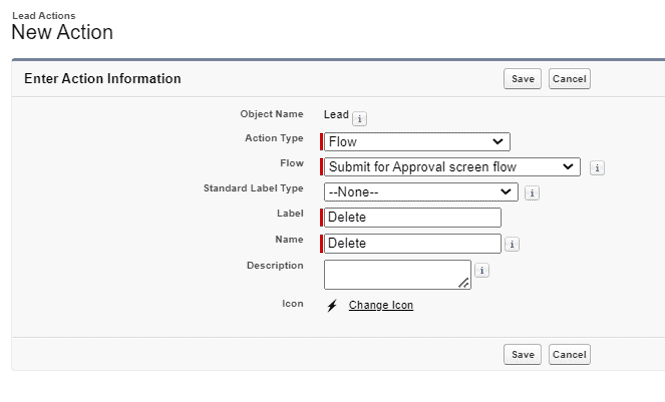Viewport: 665px width, 402px height.
Task: Click the Action Type dropdown arrow
Action: (x=498, y=142)
